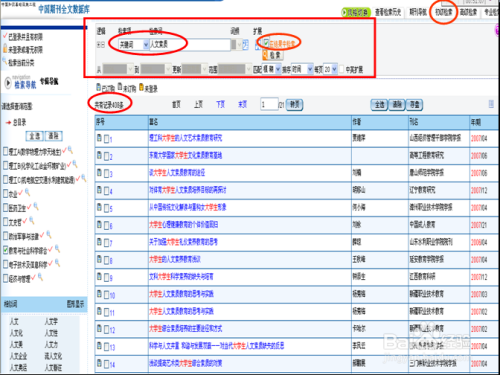Click the magnifier icon beside 农业
Image resolution: width=500 pixels, height=375 pixels.
point(28,192)
